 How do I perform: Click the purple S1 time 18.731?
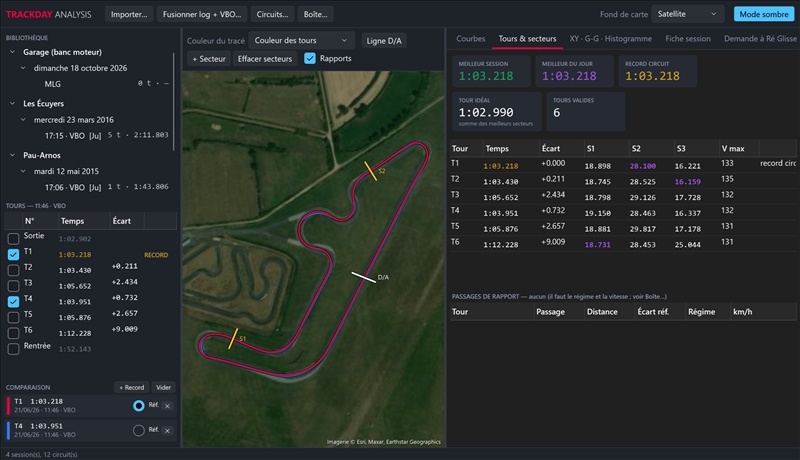point(597,245)
